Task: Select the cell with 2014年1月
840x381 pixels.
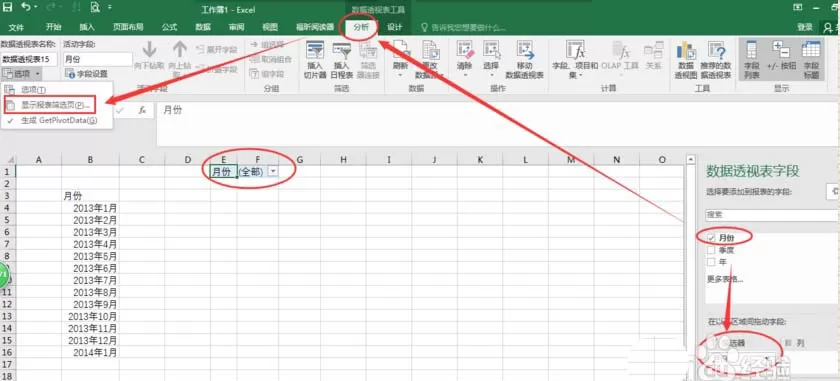Action: click(x=91, y=352)
